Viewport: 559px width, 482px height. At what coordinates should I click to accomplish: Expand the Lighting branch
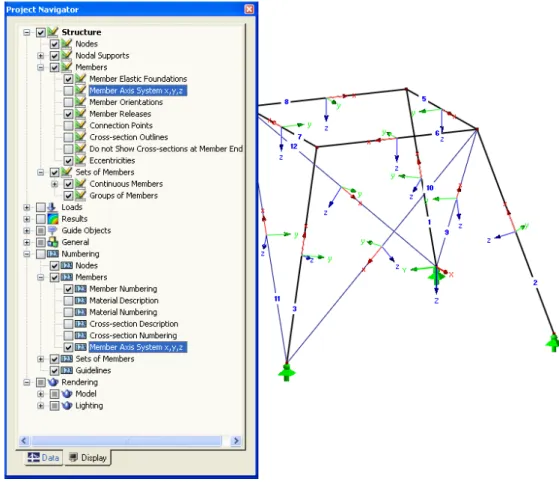click(x=41, y=405)
